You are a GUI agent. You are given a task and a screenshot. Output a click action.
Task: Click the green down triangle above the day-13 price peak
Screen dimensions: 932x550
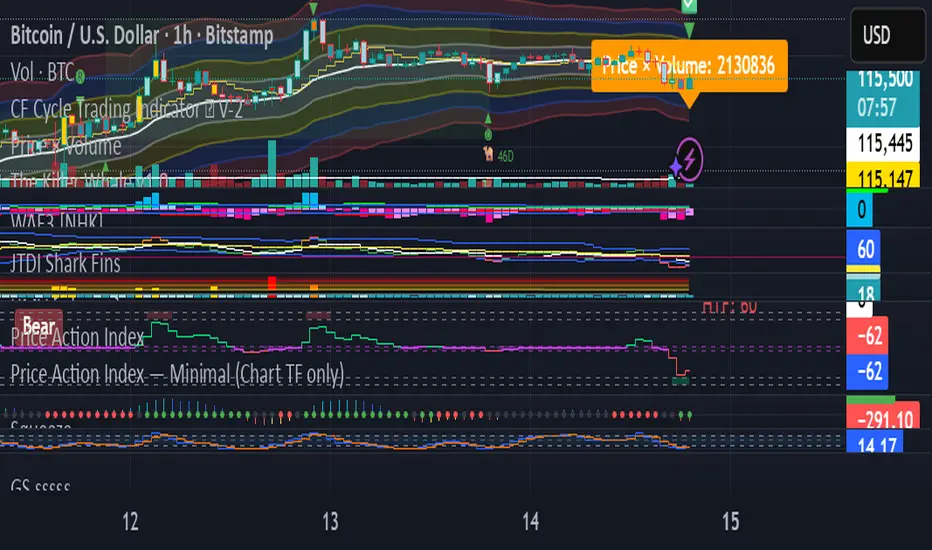313,8
